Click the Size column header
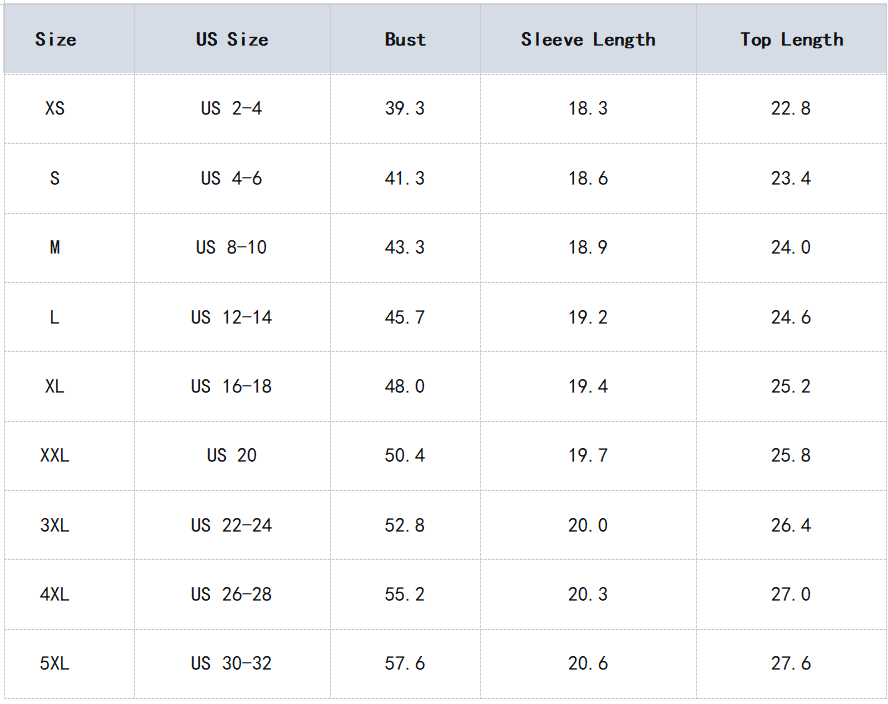 (x=56, y=40)
